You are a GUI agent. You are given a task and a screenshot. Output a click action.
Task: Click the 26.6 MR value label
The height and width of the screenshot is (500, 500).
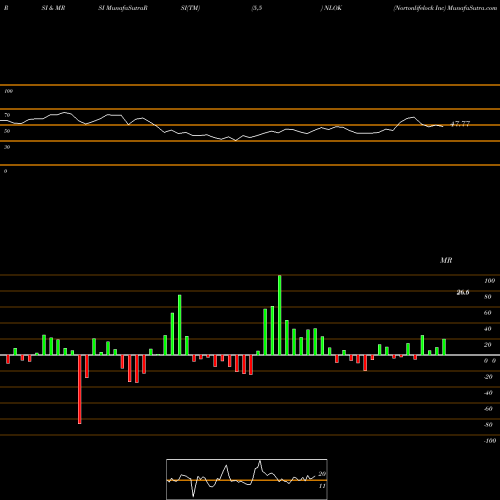(463, 293)
